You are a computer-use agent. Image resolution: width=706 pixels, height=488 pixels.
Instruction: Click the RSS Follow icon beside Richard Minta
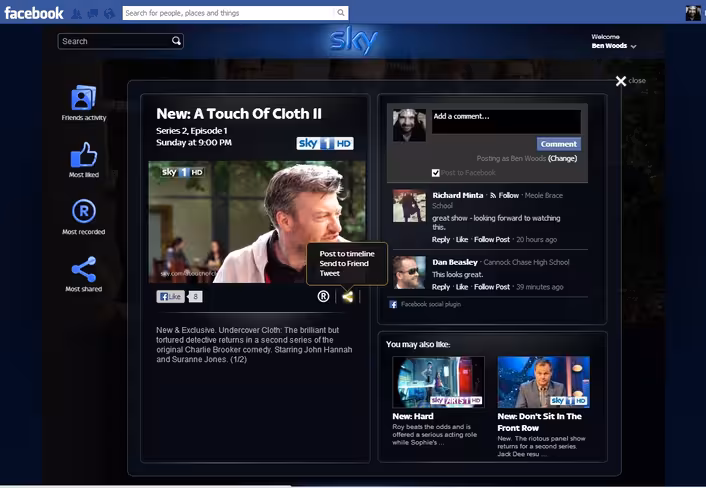point(493,195)
